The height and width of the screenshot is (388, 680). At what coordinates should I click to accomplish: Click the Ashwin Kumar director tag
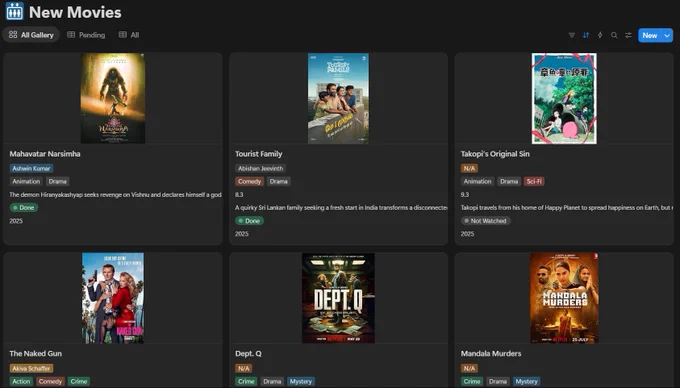click(31, 168)
